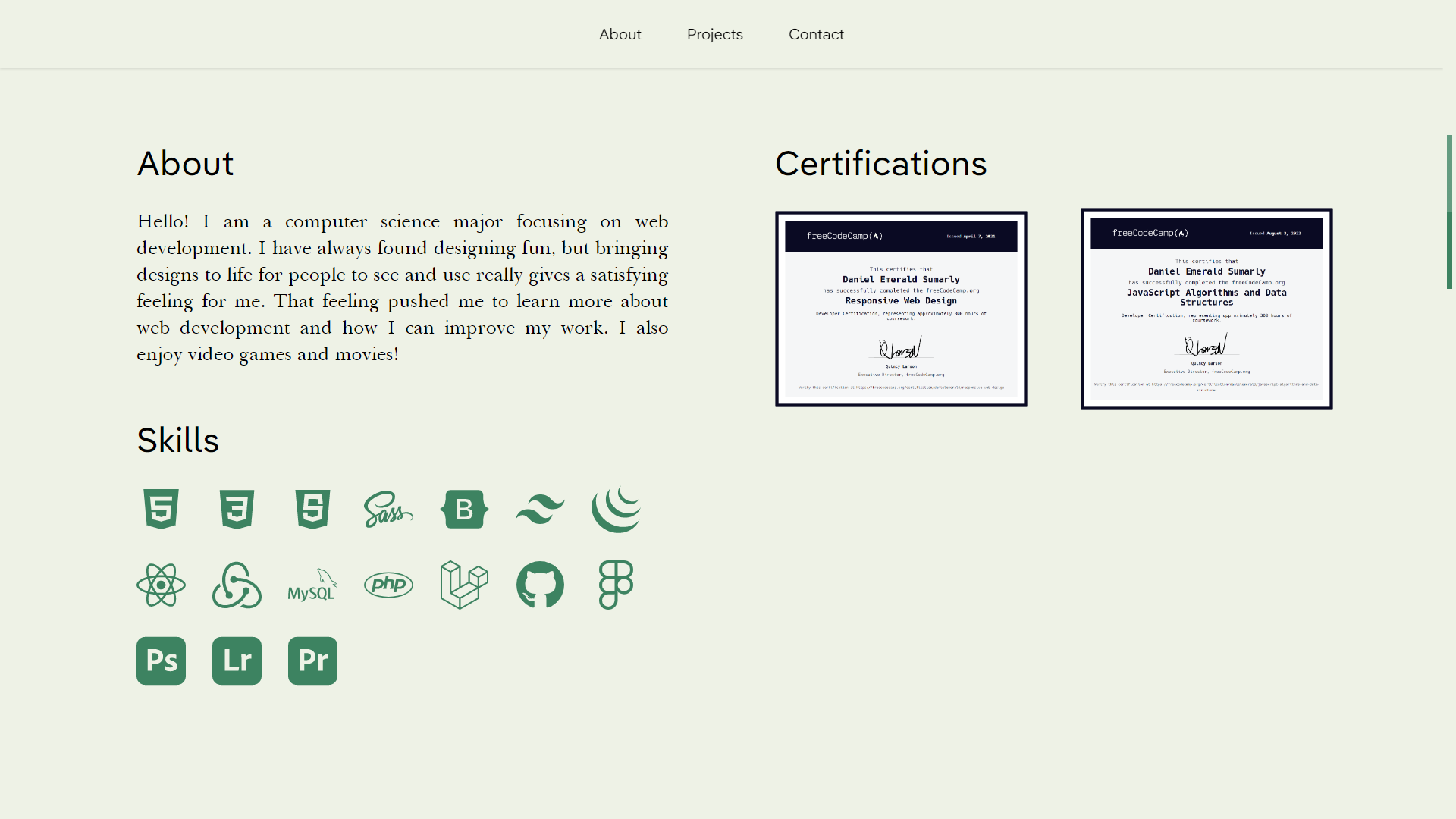Click the Tailwind CSS icon
1456x819 pixels.
[x=540, y=509]
